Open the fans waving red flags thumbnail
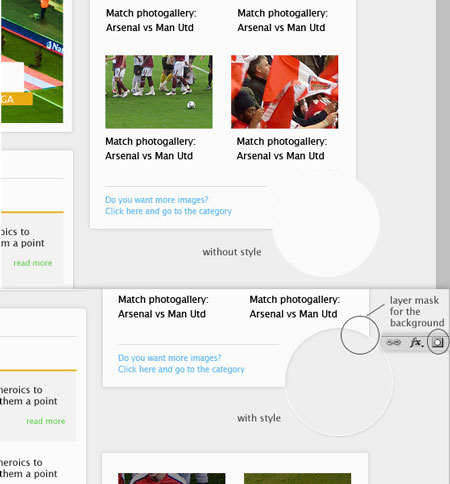Viewport: 450px width, 484px height. pos(285,92)
